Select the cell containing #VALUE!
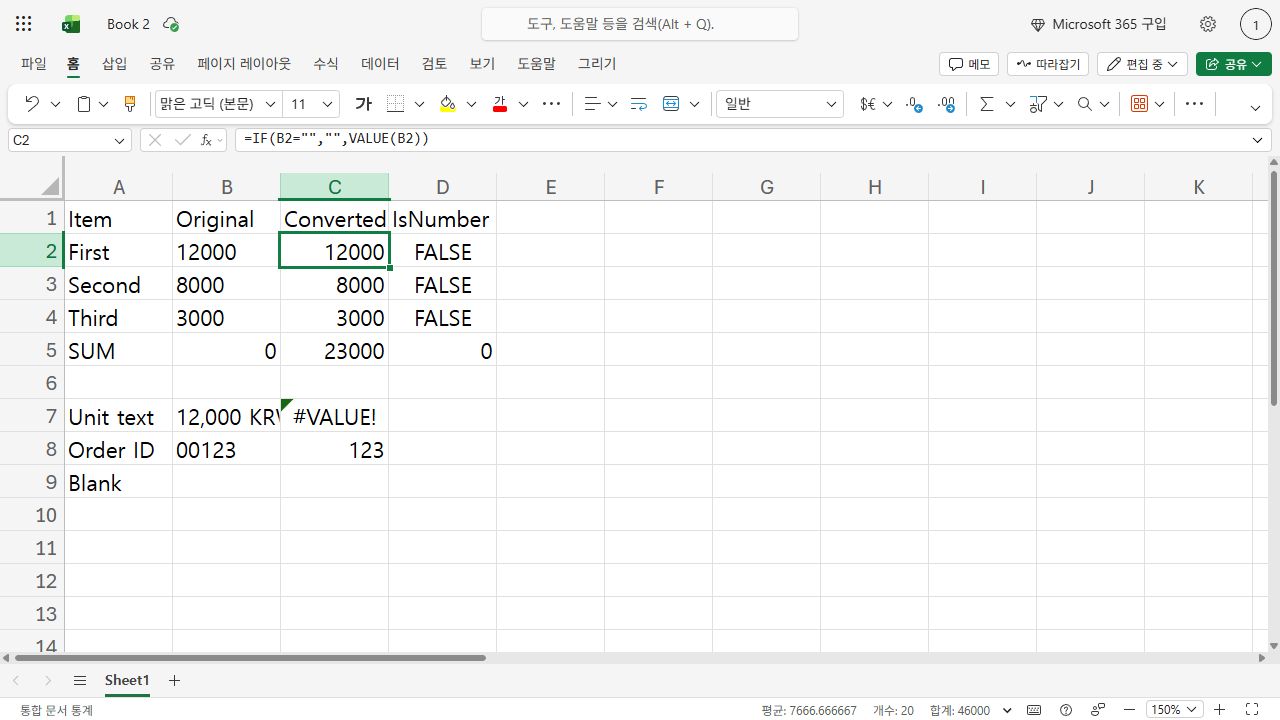Image resolution: width=1280 pixels, height=720 pixels. [x=334, y=416]
